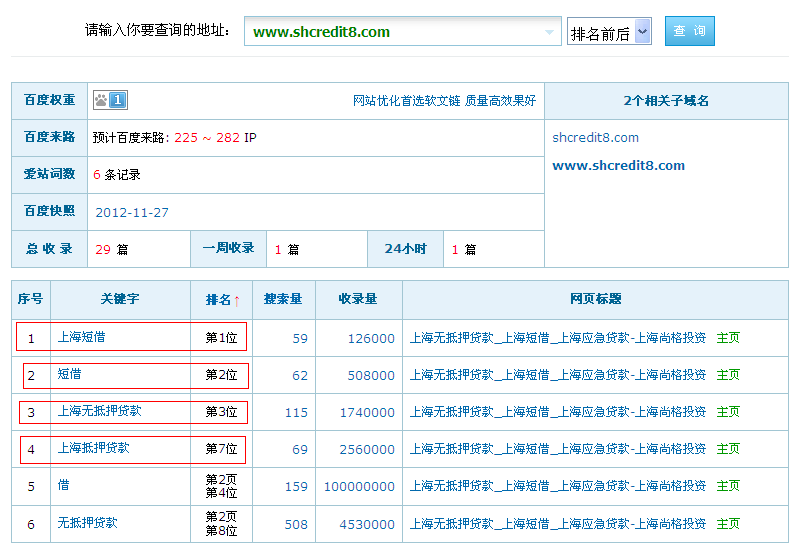This screenshot has width=795, height=546.
Task: Click the search volume 508 in row 6
Action: pyautogui.click(x=296, y=524)
